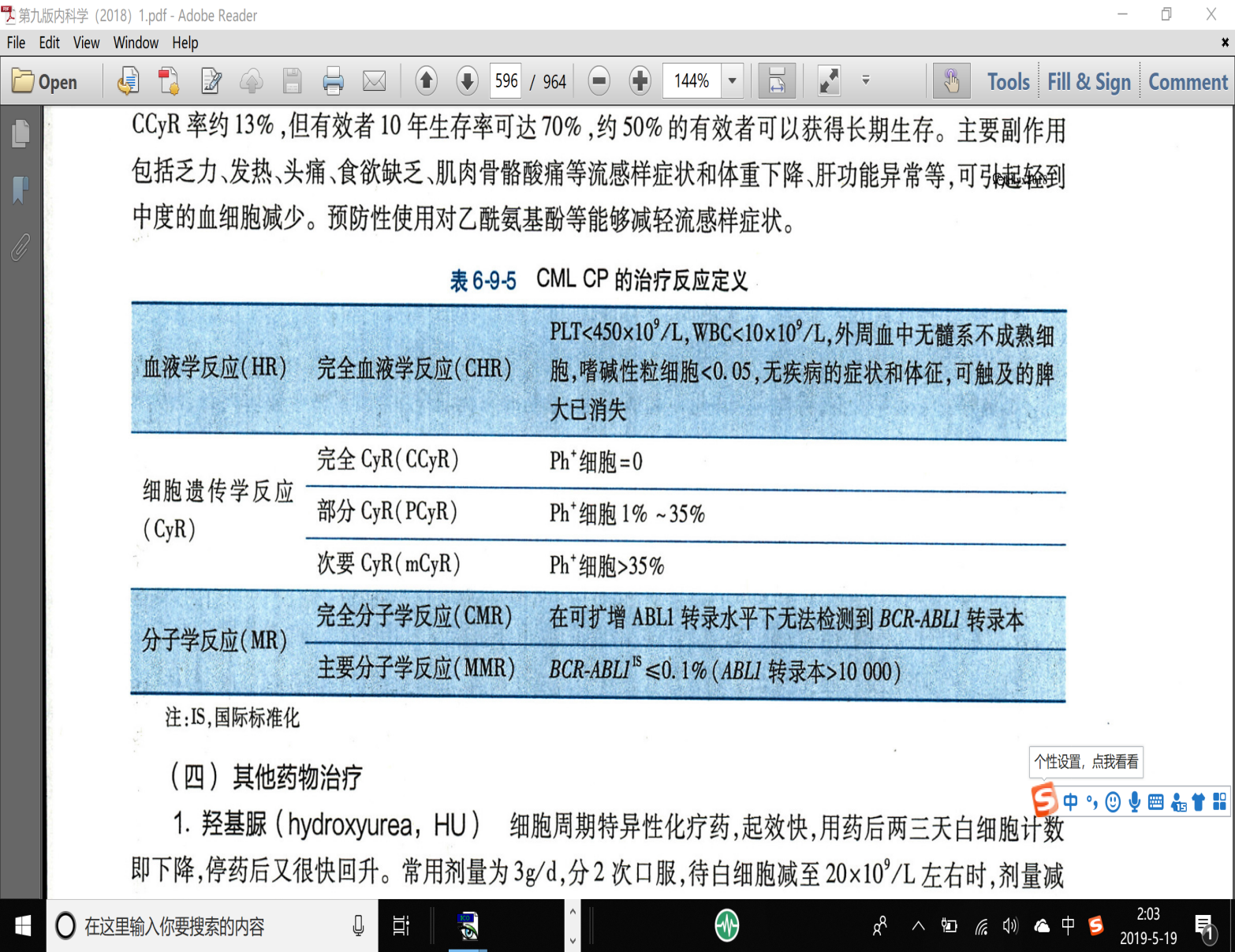
Task: Click the zoom out minus button
Action: tap(599, 81)
